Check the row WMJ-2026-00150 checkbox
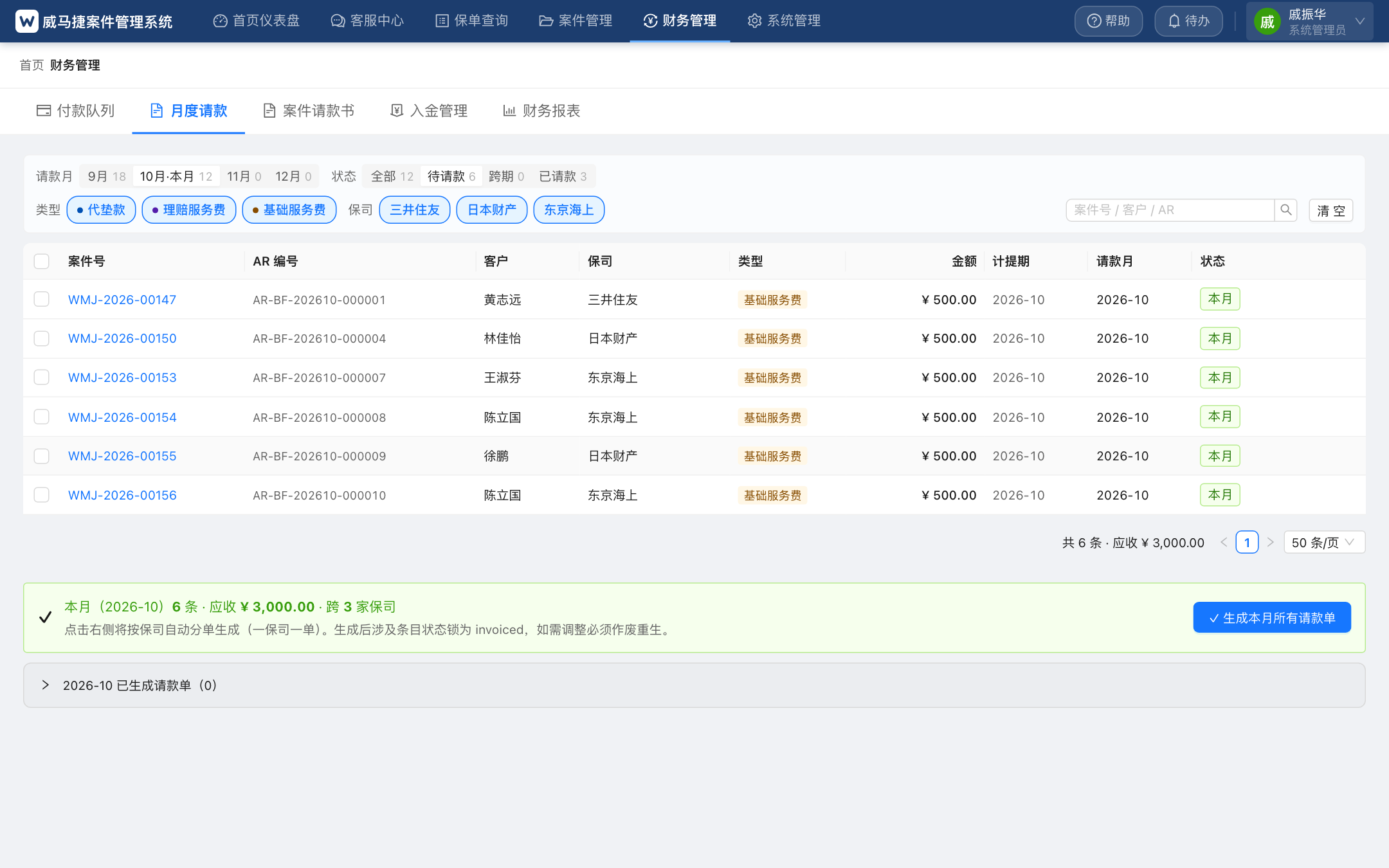The height and width of the screenshot is (868, 1389). [x=42, y=338]
